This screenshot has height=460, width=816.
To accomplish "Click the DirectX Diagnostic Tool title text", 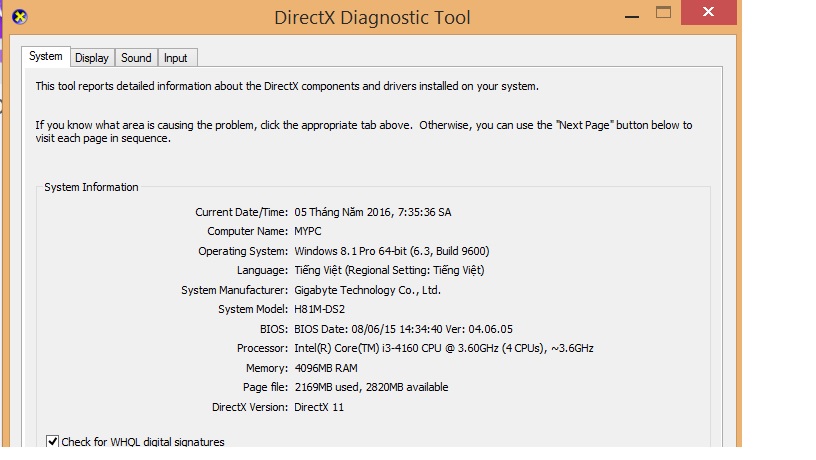I will pos(371,17).
